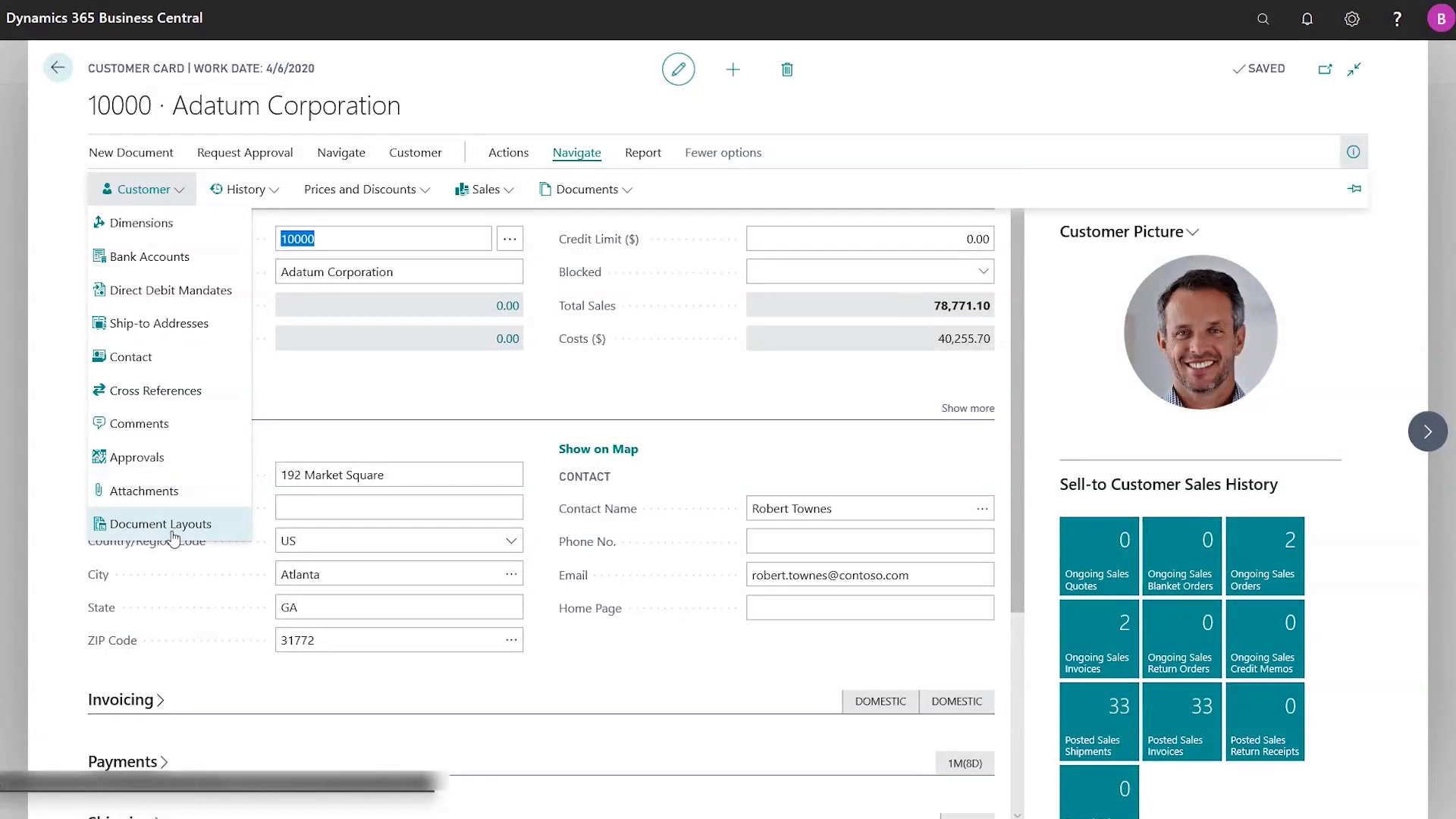This screenshot has height=819, width=1456.
Task: Pin the action bar with the pin icon
Action: point(1355,189)
